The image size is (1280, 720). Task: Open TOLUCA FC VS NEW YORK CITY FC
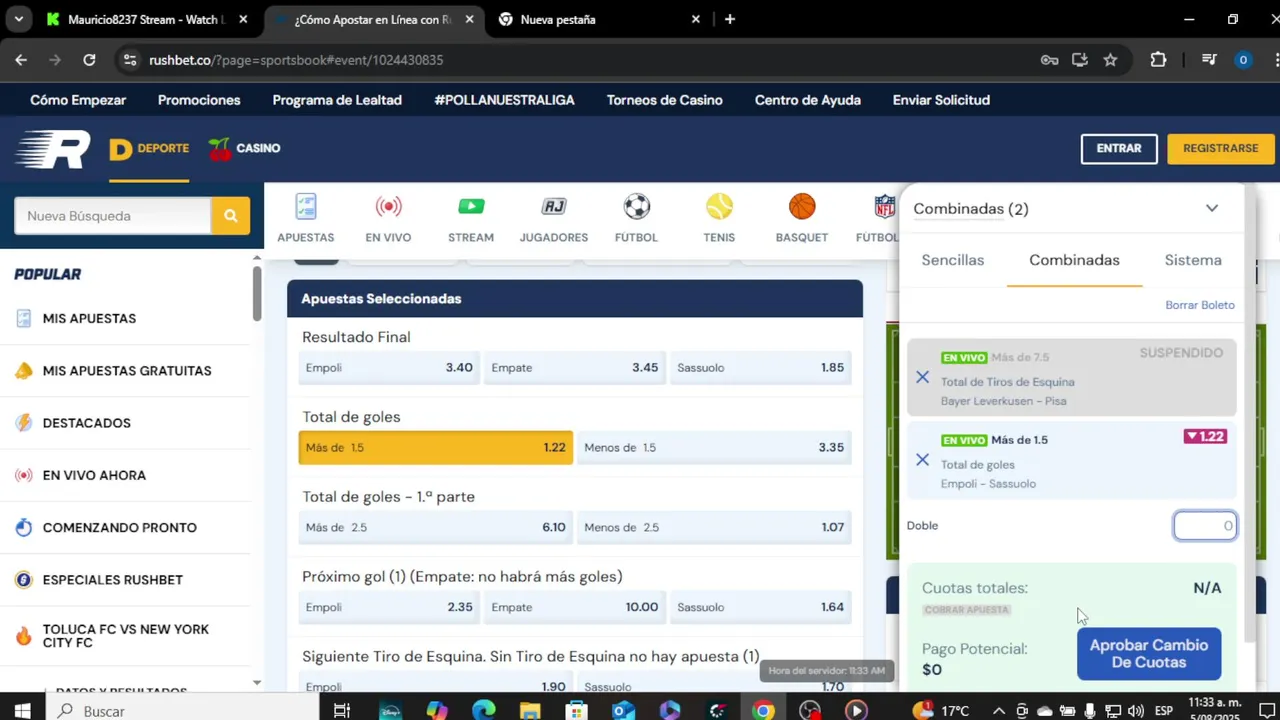click(126, 636)
